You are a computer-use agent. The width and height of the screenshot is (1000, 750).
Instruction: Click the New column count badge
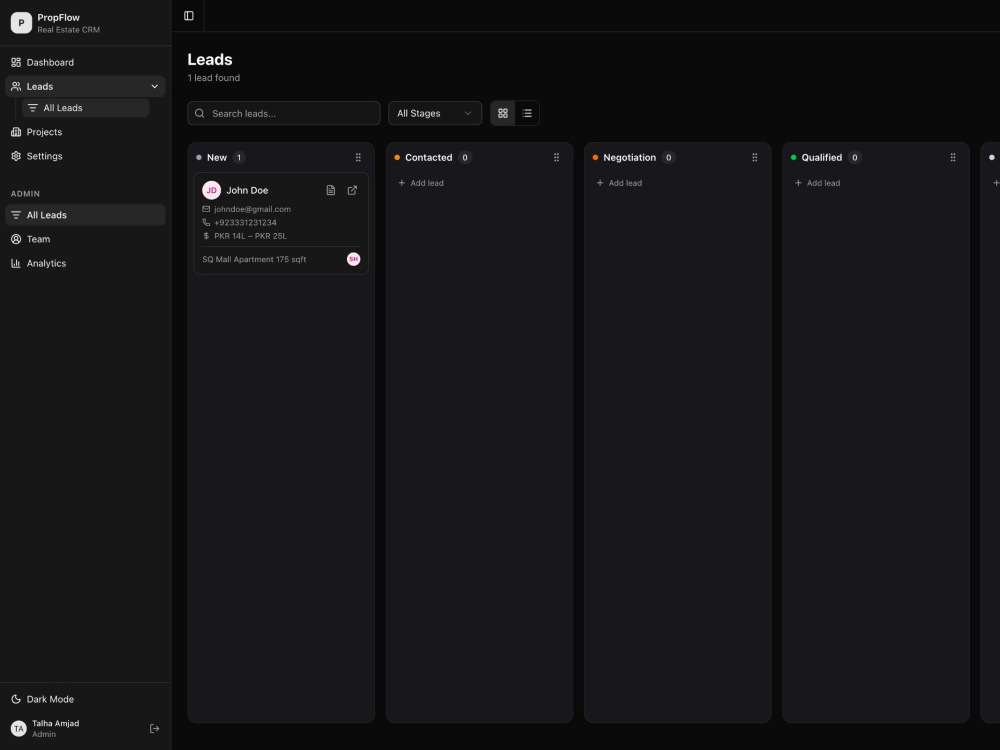tap(239, 158)
